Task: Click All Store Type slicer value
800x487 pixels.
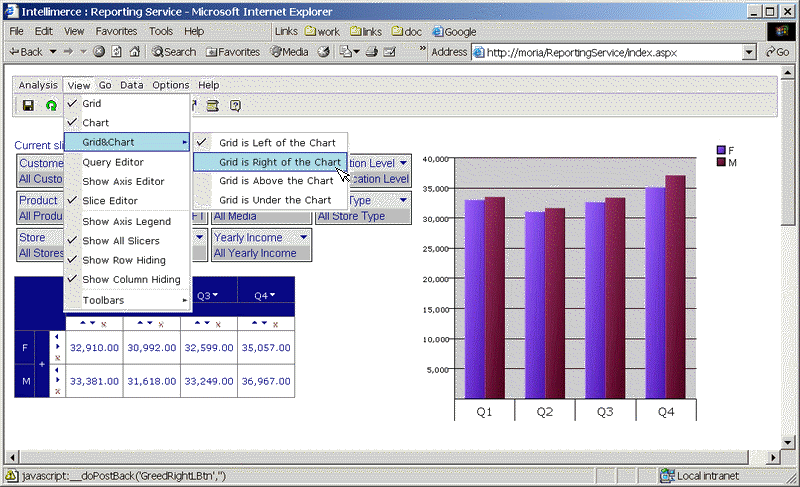Action: click(x=352, y=216)
